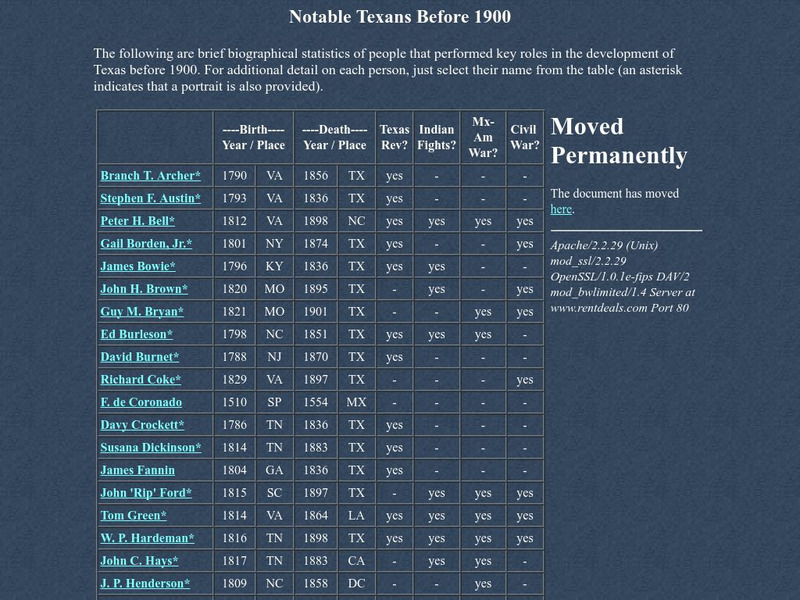800x600 pixels.
Task: Select the Stephen F. Austin link
Action: tap(146, 198)
